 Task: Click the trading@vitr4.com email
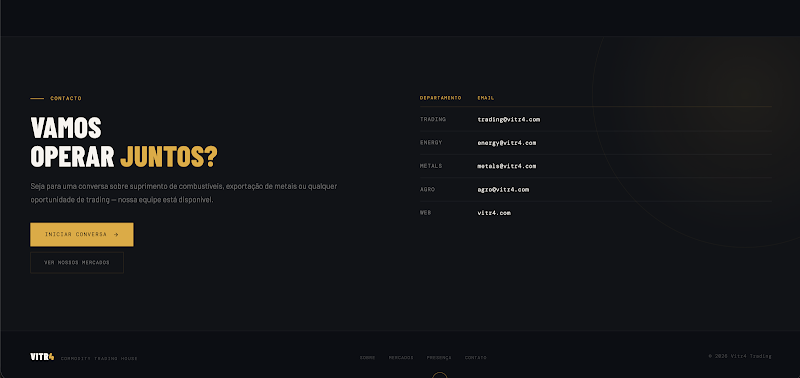509,119
